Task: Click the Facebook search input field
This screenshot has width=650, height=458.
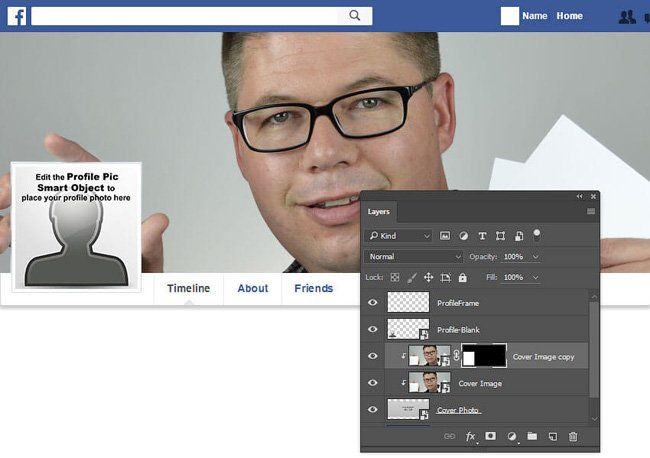Action: click(190, 16)
